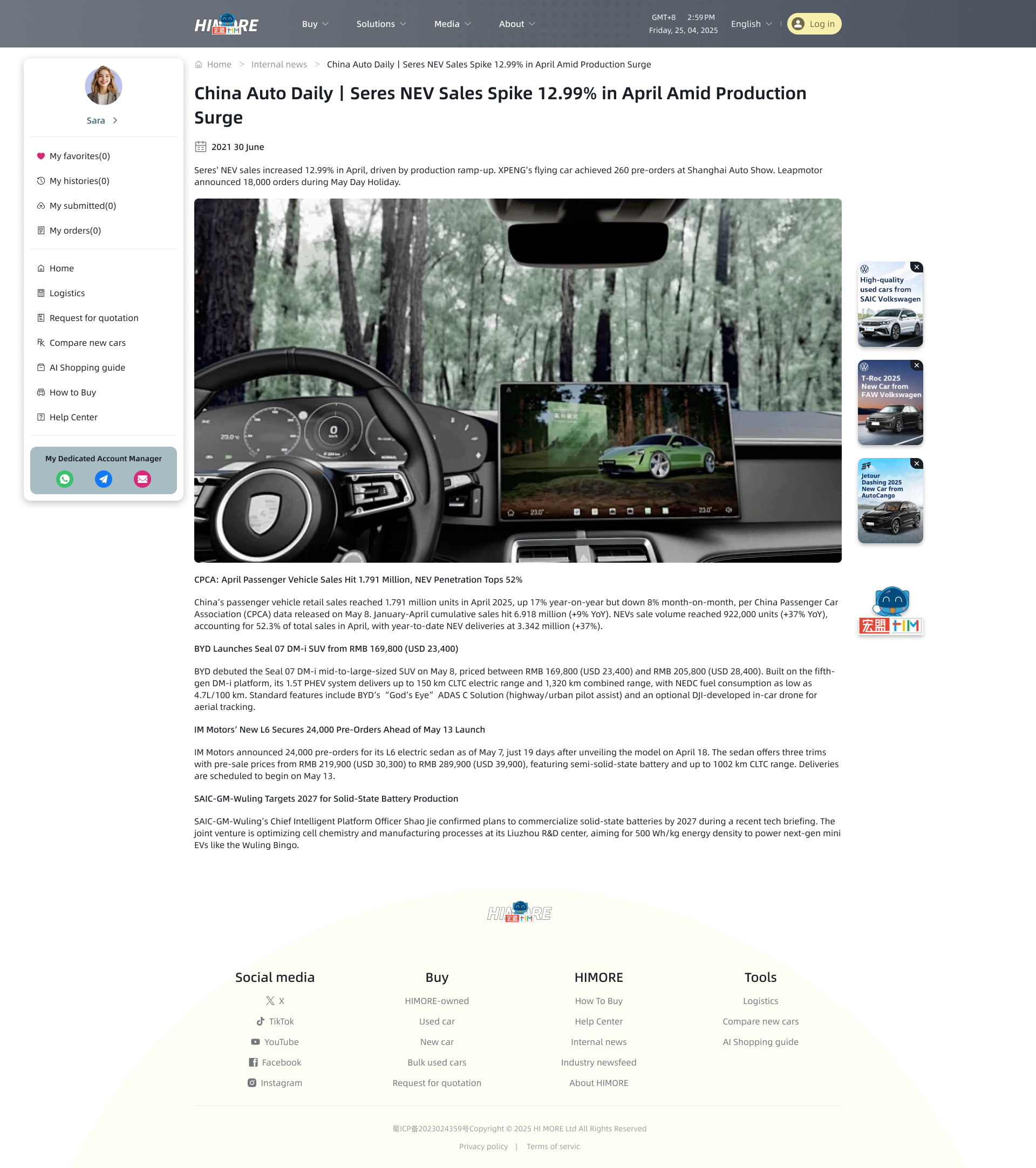This screenshot has width=1036, height=1168.
Task: Click Sara's profile avatar
Action: point(104,86)
